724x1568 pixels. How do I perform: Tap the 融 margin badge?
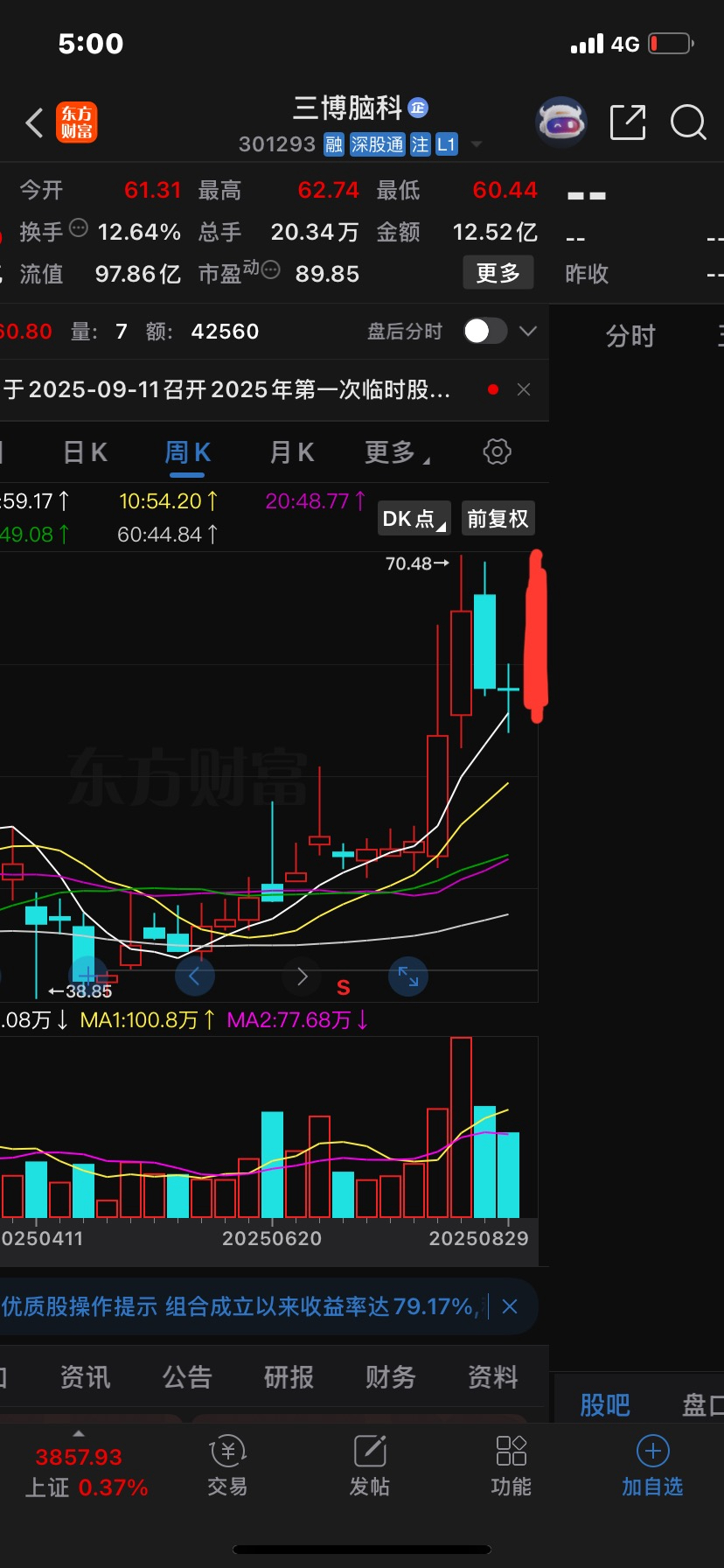pos(334,144)
